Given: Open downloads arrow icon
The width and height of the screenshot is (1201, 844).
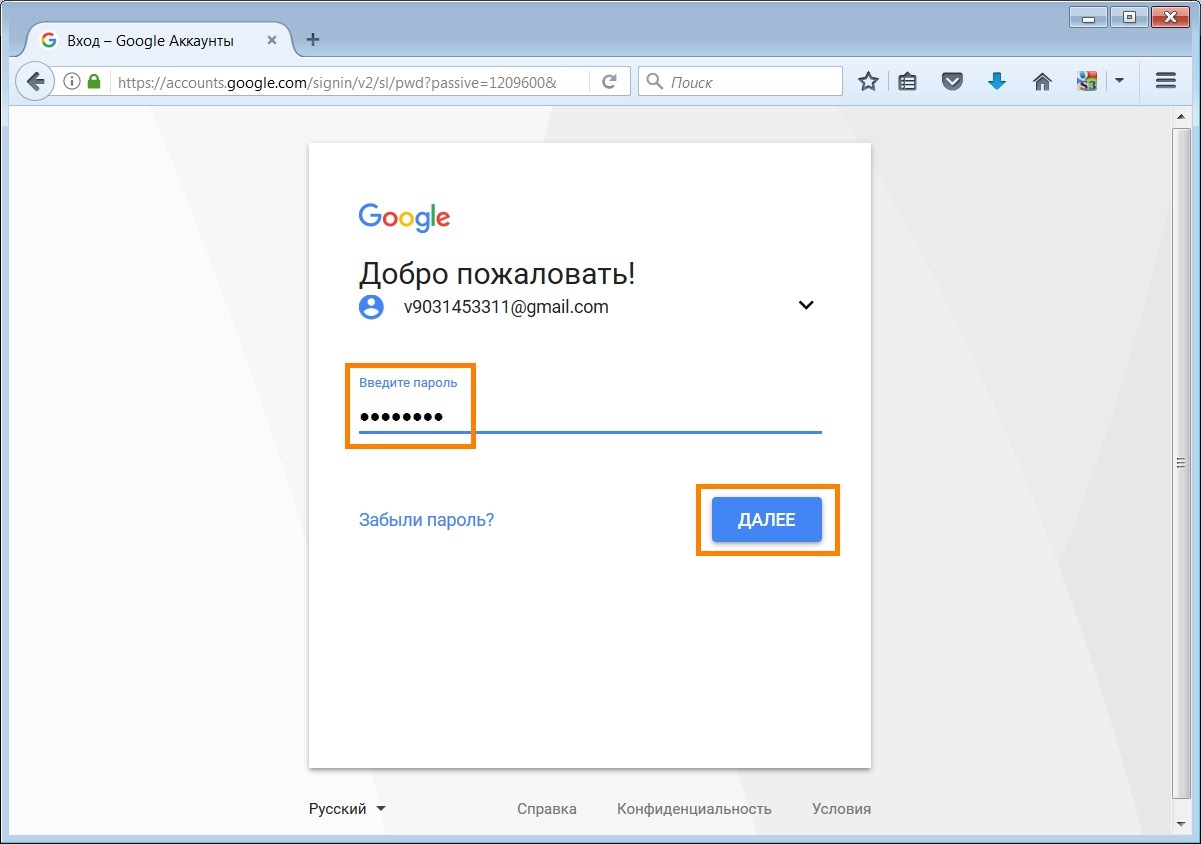Looking at the screenshot, I should coord(996,82).
